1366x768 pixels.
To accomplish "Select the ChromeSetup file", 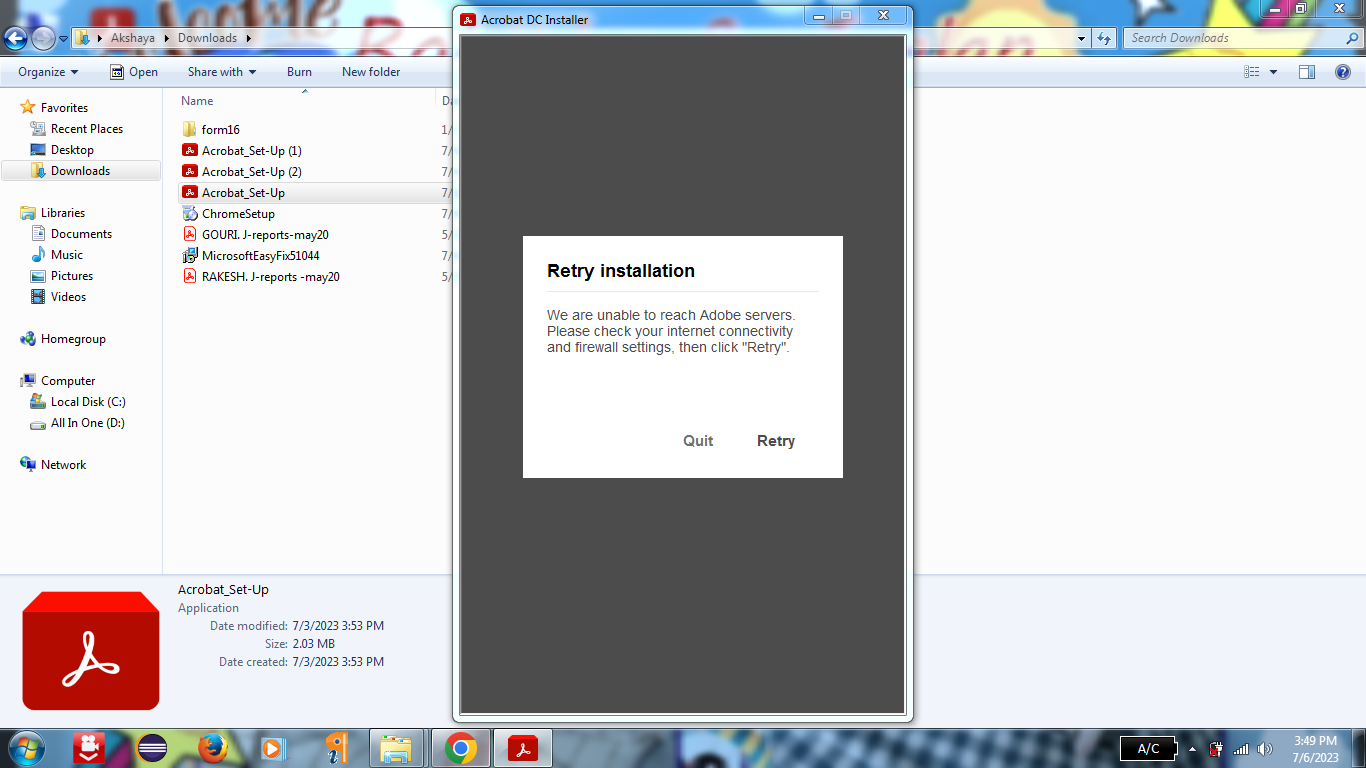I will click(x=238, y=214).
